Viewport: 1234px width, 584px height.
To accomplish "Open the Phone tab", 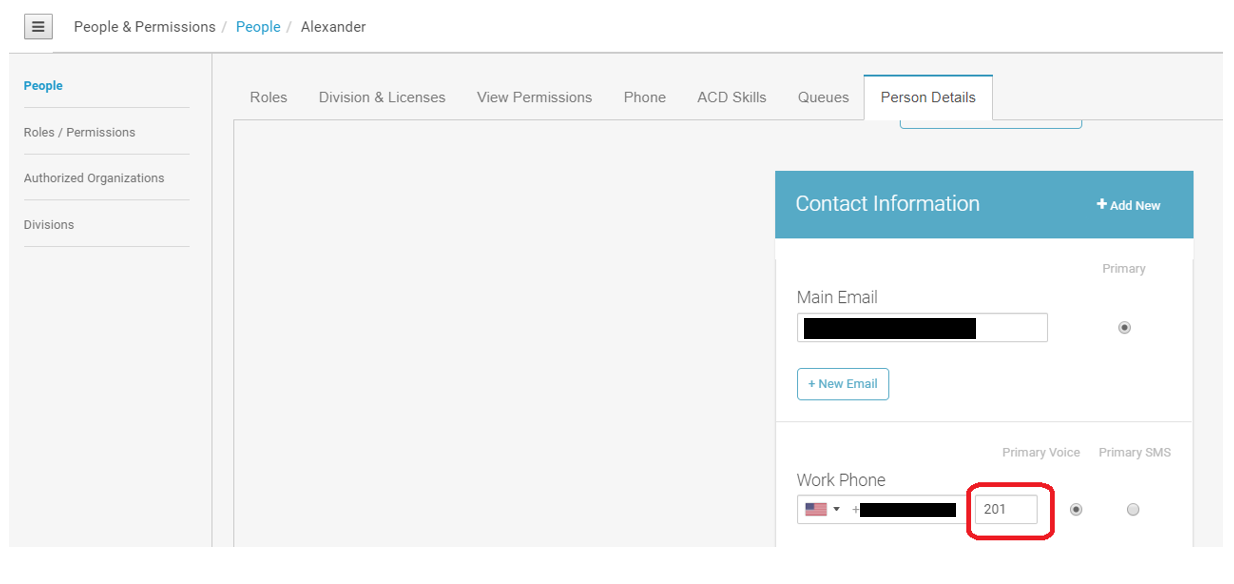I will pos(644,97).
